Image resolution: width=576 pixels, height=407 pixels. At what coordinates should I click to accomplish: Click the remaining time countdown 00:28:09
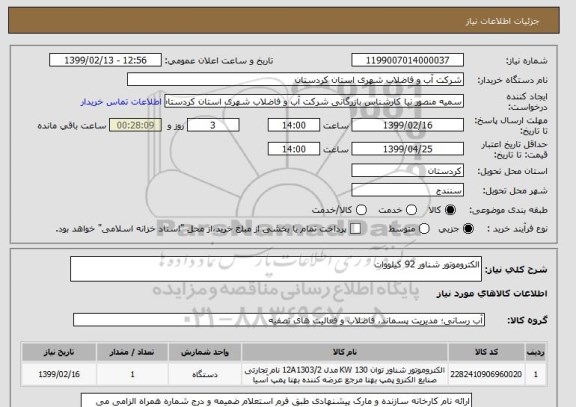point(135,125)
